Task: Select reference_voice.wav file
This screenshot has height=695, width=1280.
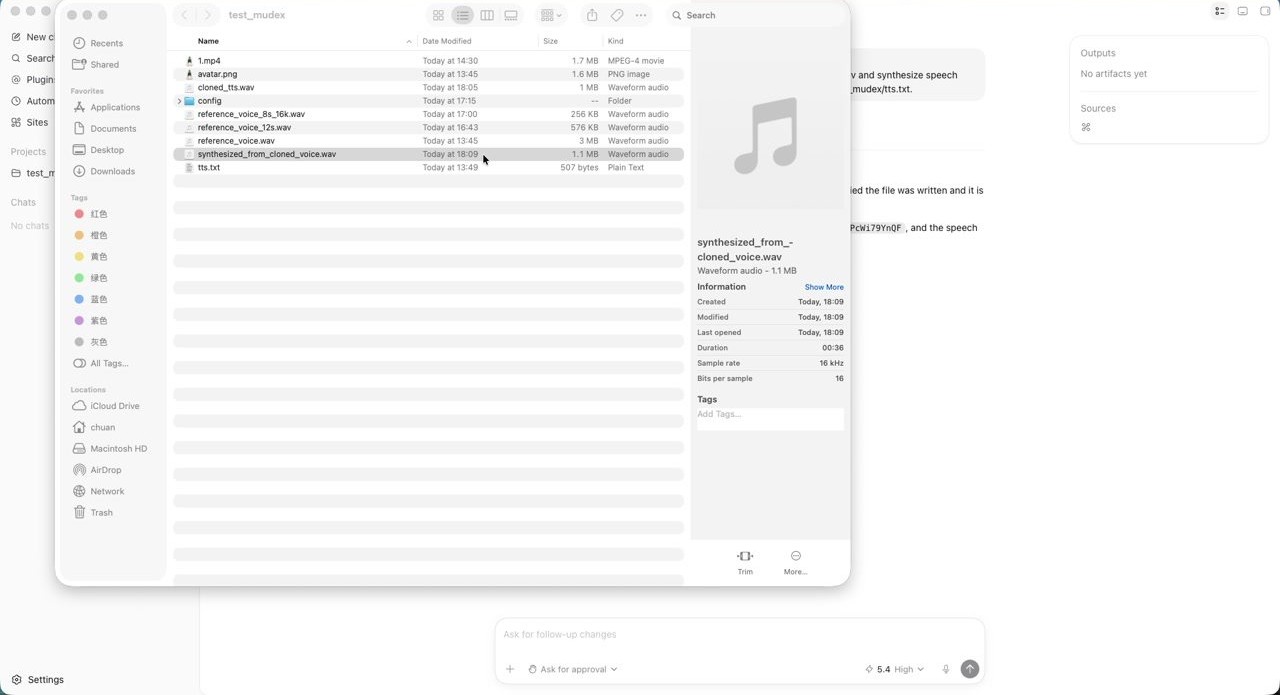Action: [428, 141]
